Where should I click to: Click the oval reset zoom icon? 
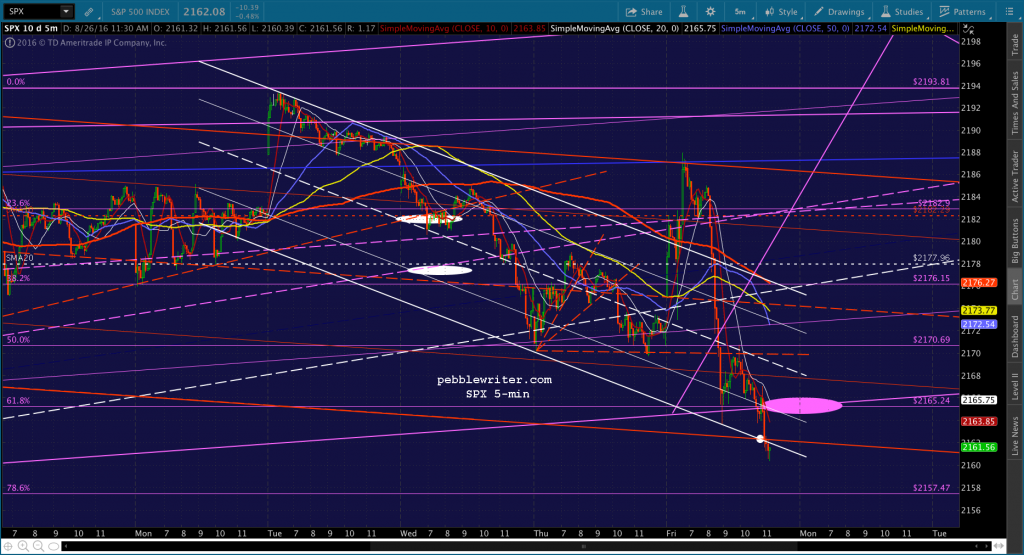54,546
